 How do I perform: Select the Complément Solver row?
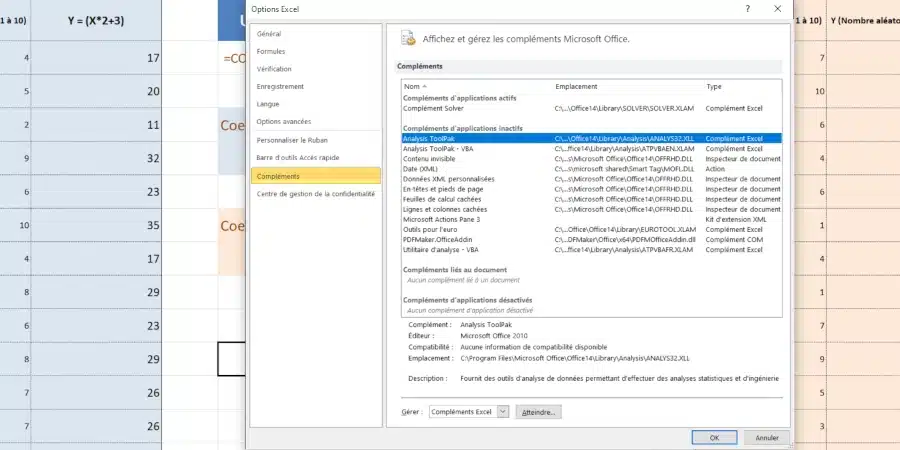592,108
